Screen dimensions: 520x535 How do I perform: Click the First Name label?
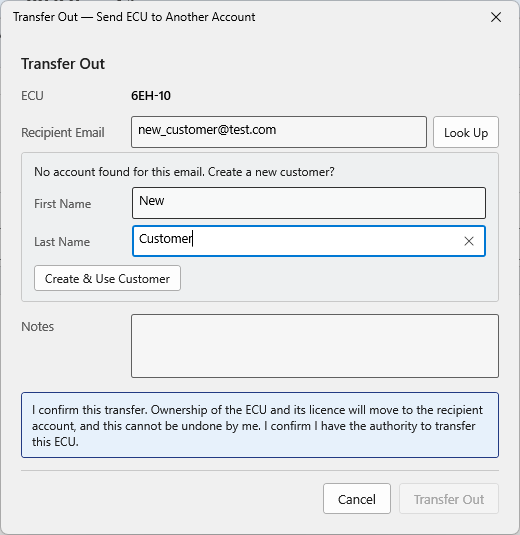tap(62, 204)
